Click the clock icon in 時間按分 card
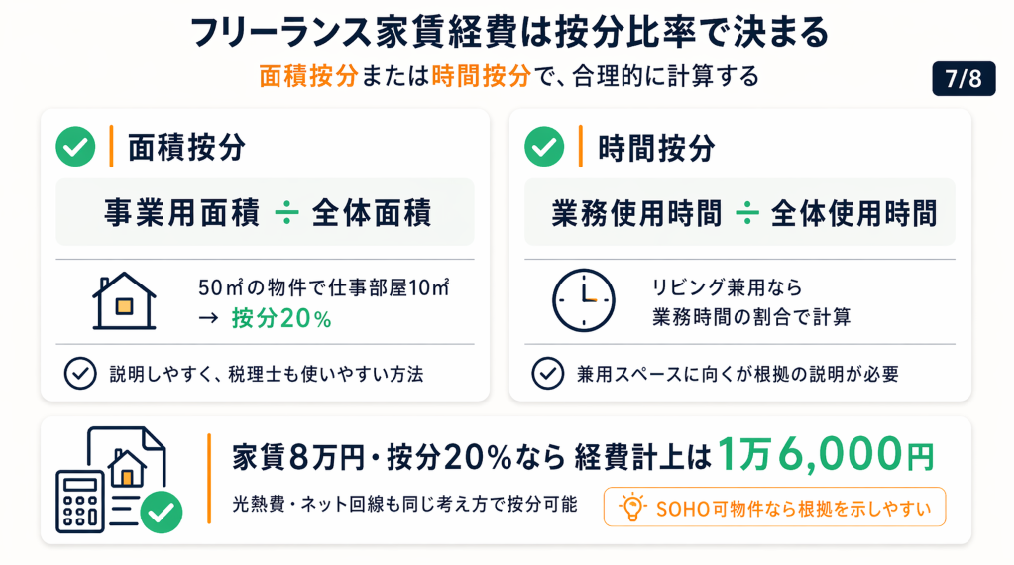 coord(584,300)
